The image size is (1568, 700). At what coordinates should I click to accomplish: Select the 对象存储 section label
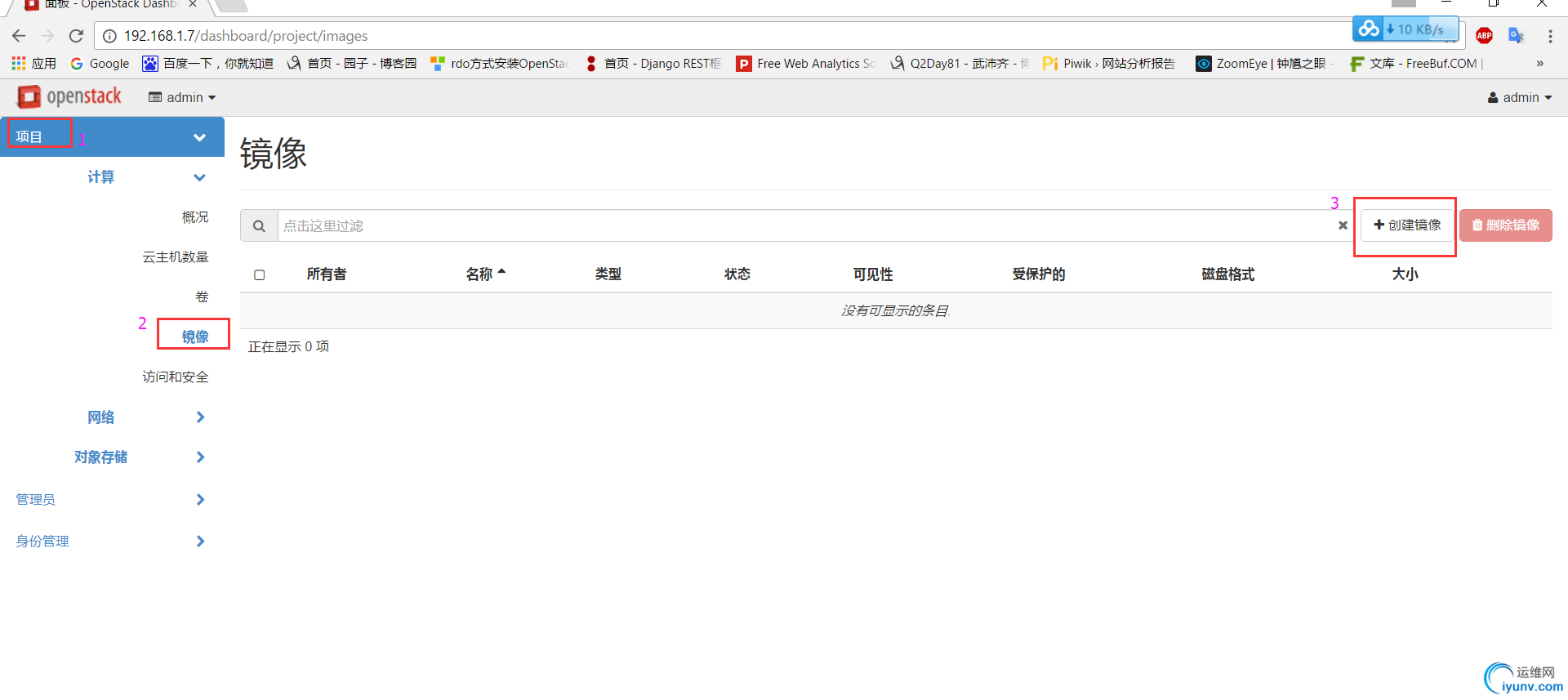tap(101, 457)
